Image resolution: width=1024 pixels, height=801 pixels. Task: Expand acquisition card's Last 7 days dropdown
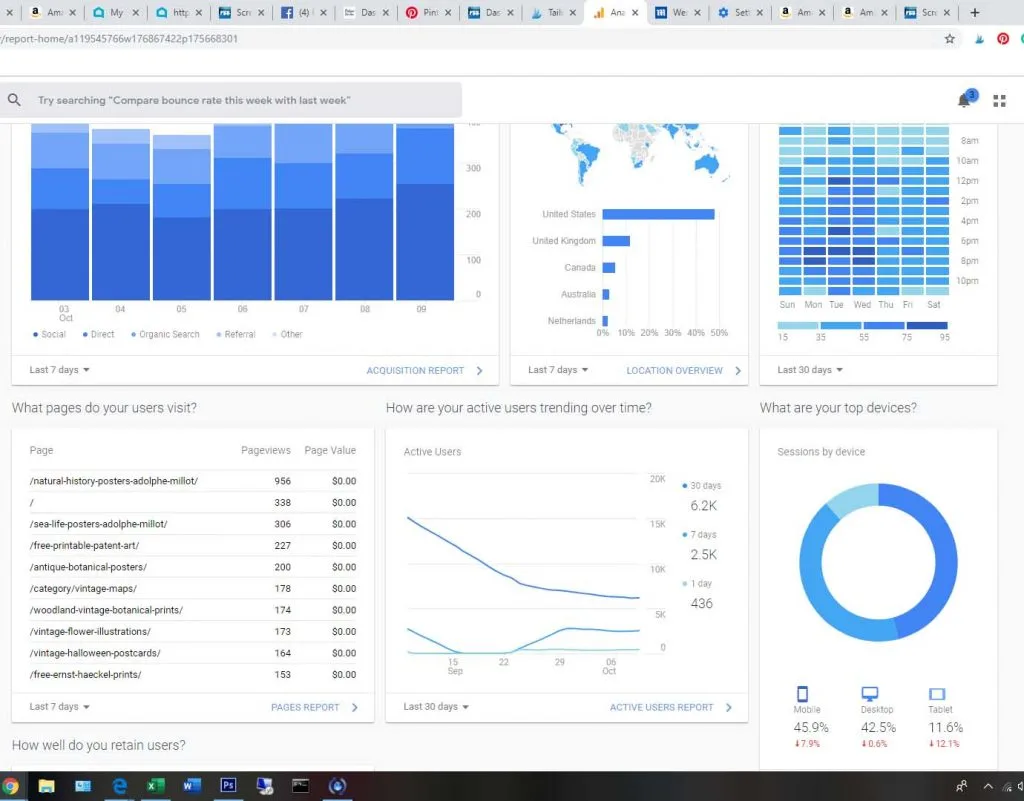tap(60, 370)
